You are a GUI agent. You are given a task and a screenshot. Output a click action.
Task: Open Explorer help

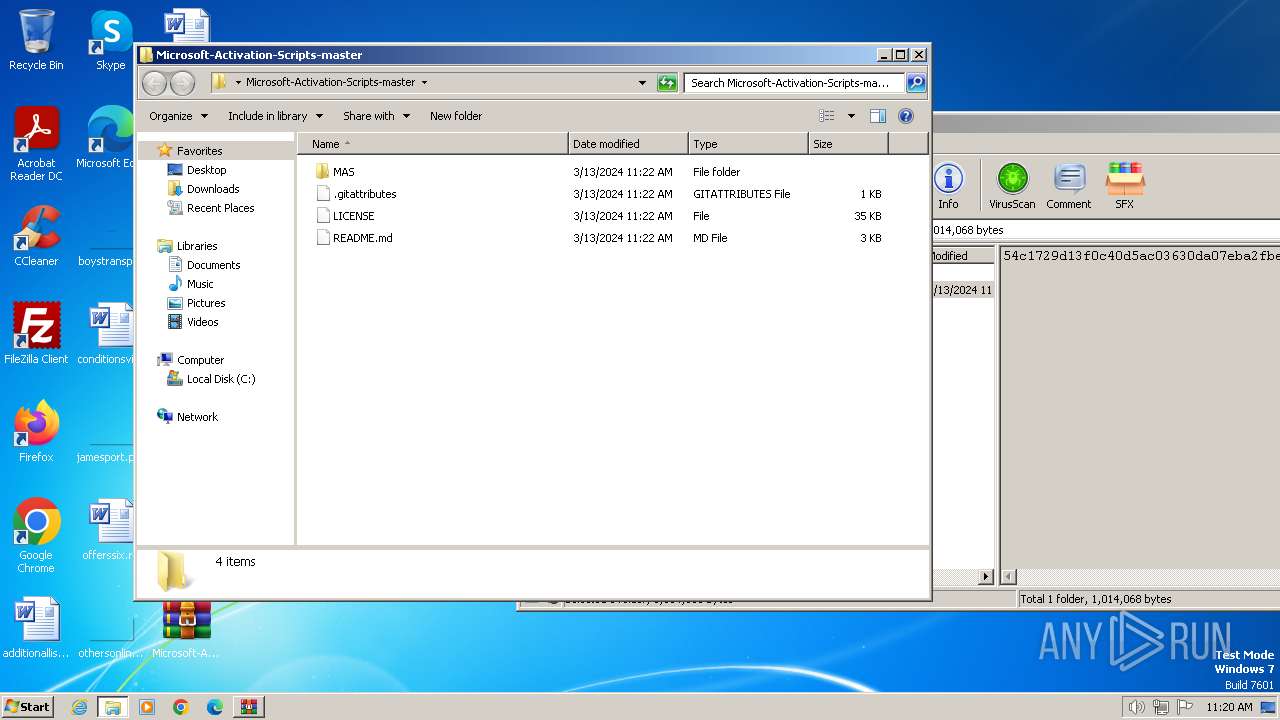point(906,116)
